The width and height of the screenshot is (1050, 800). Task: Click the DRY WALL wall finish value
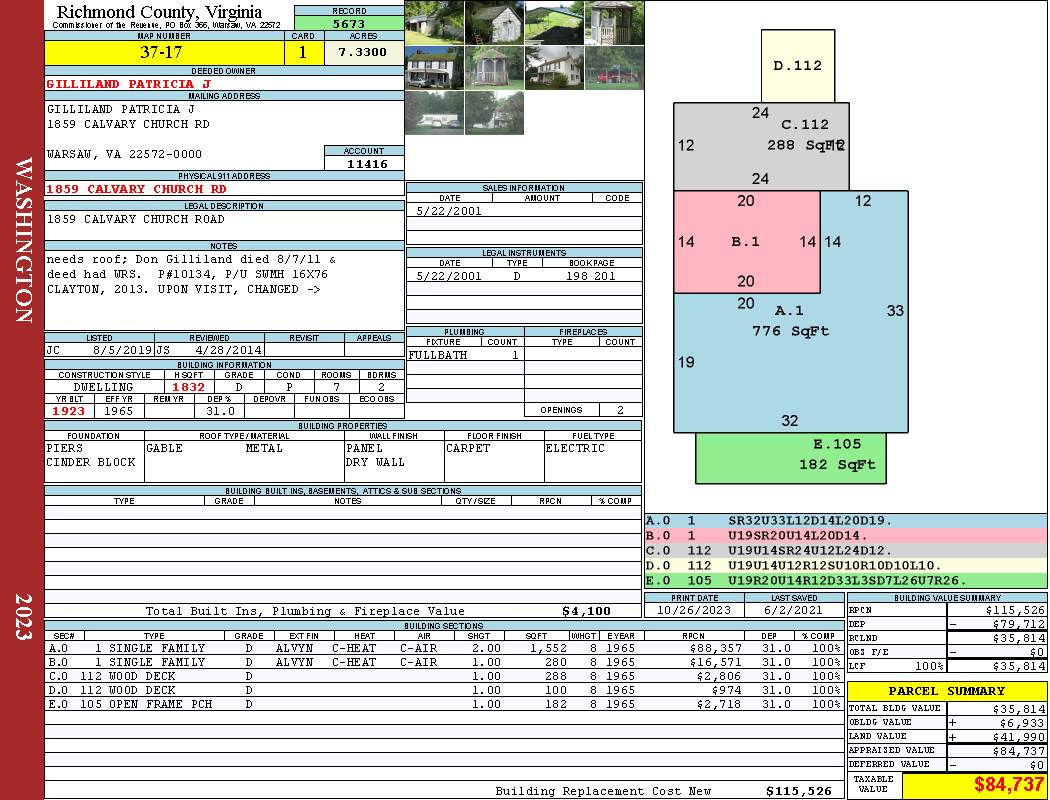375,462
